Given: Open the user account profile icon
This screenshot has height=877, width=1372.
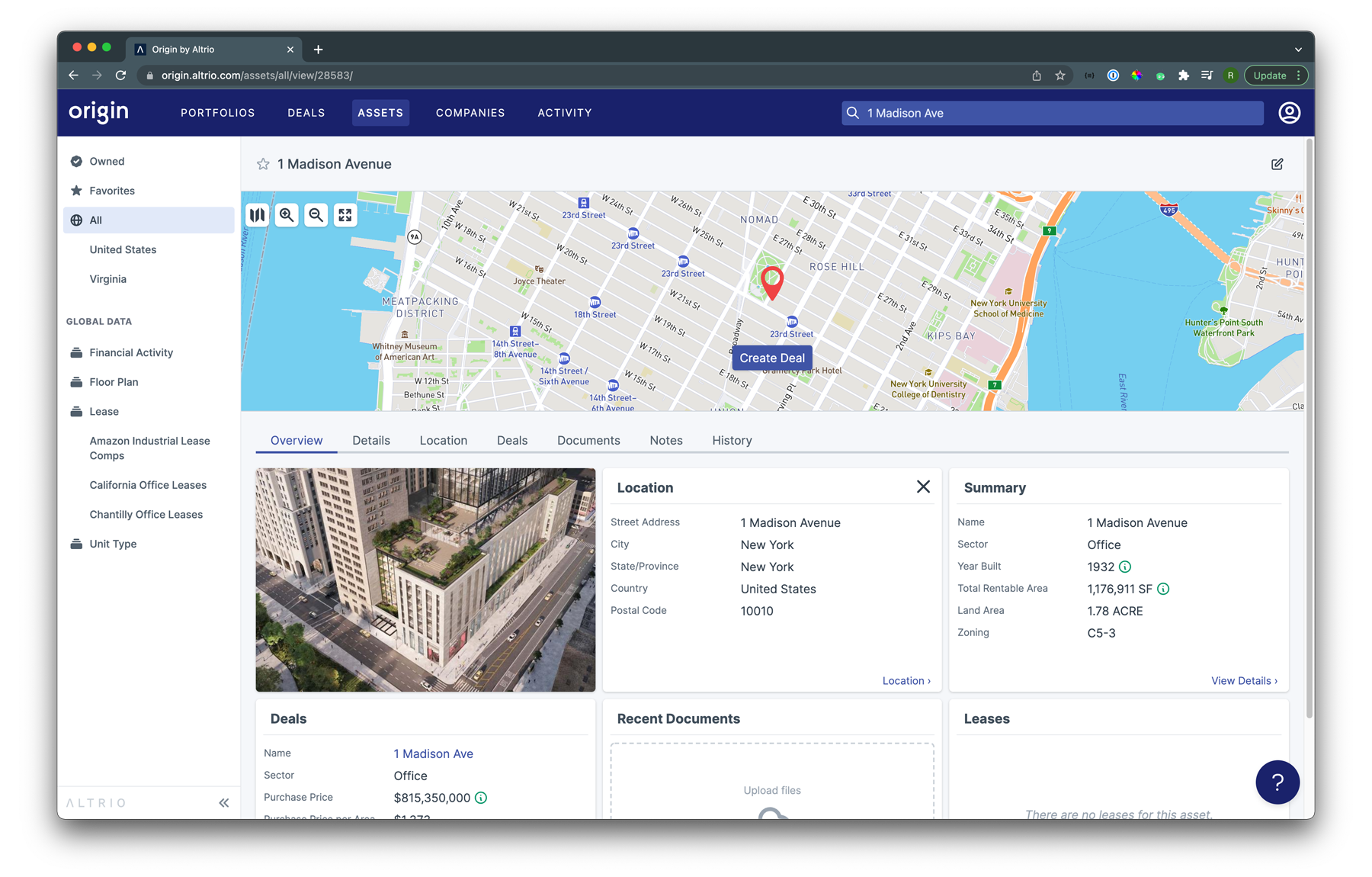Looking at the screenshot, I should [1289, 113].
